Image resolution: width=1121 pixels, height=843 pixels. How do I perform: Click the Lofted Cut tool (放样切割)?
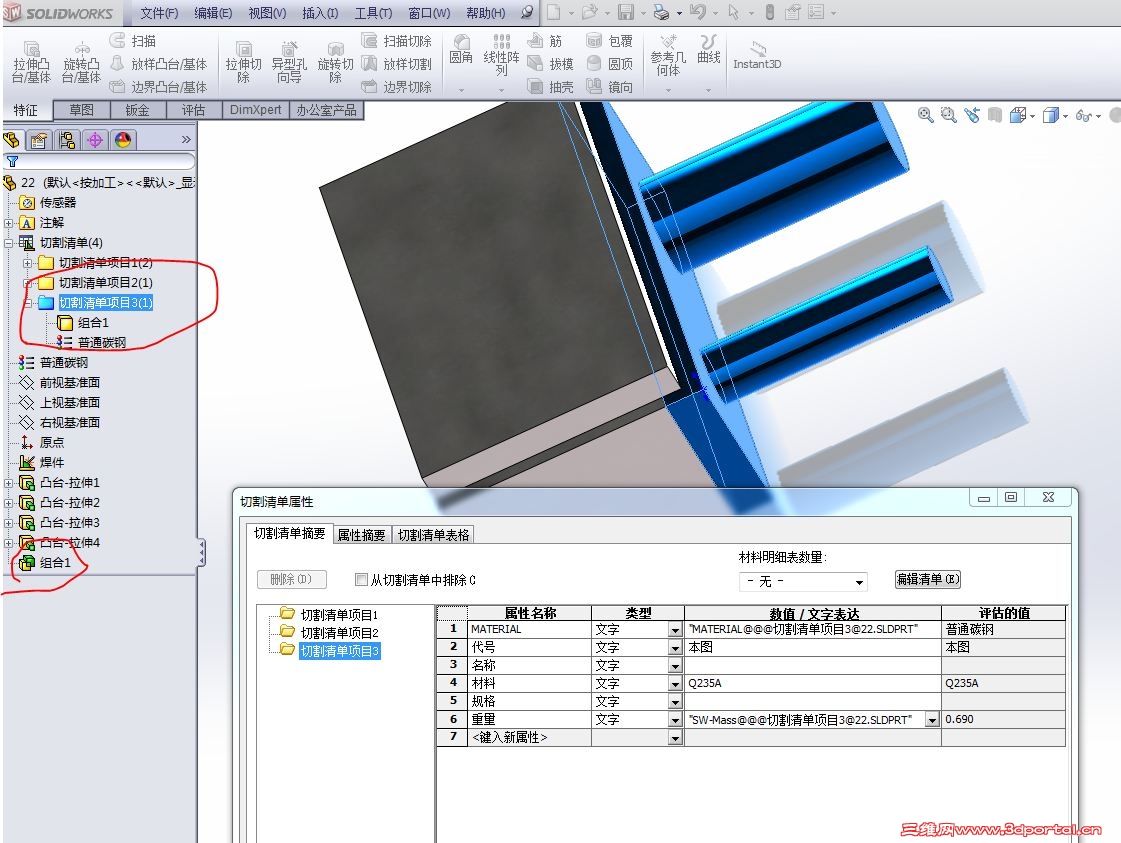pyautogui.click(x=397, y=64)
